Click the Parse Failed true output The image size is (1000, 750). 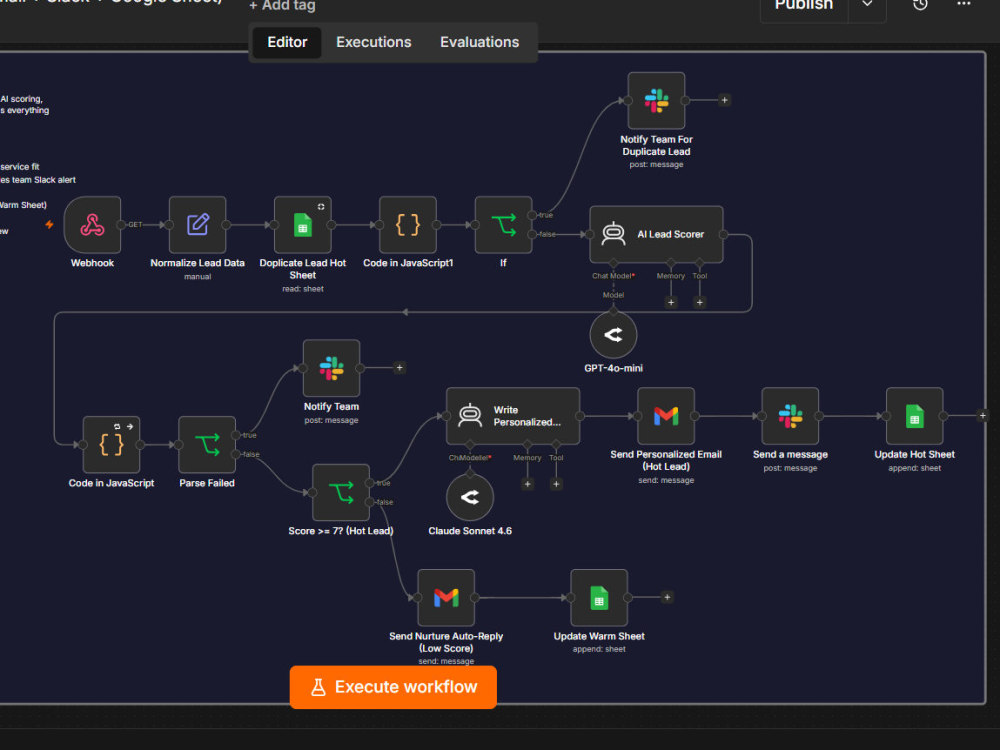coord(235,435)
